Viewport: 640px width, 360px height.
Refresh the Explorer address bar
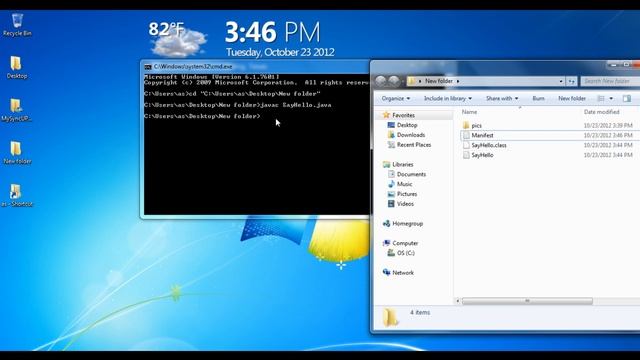[x=571, y=81]
